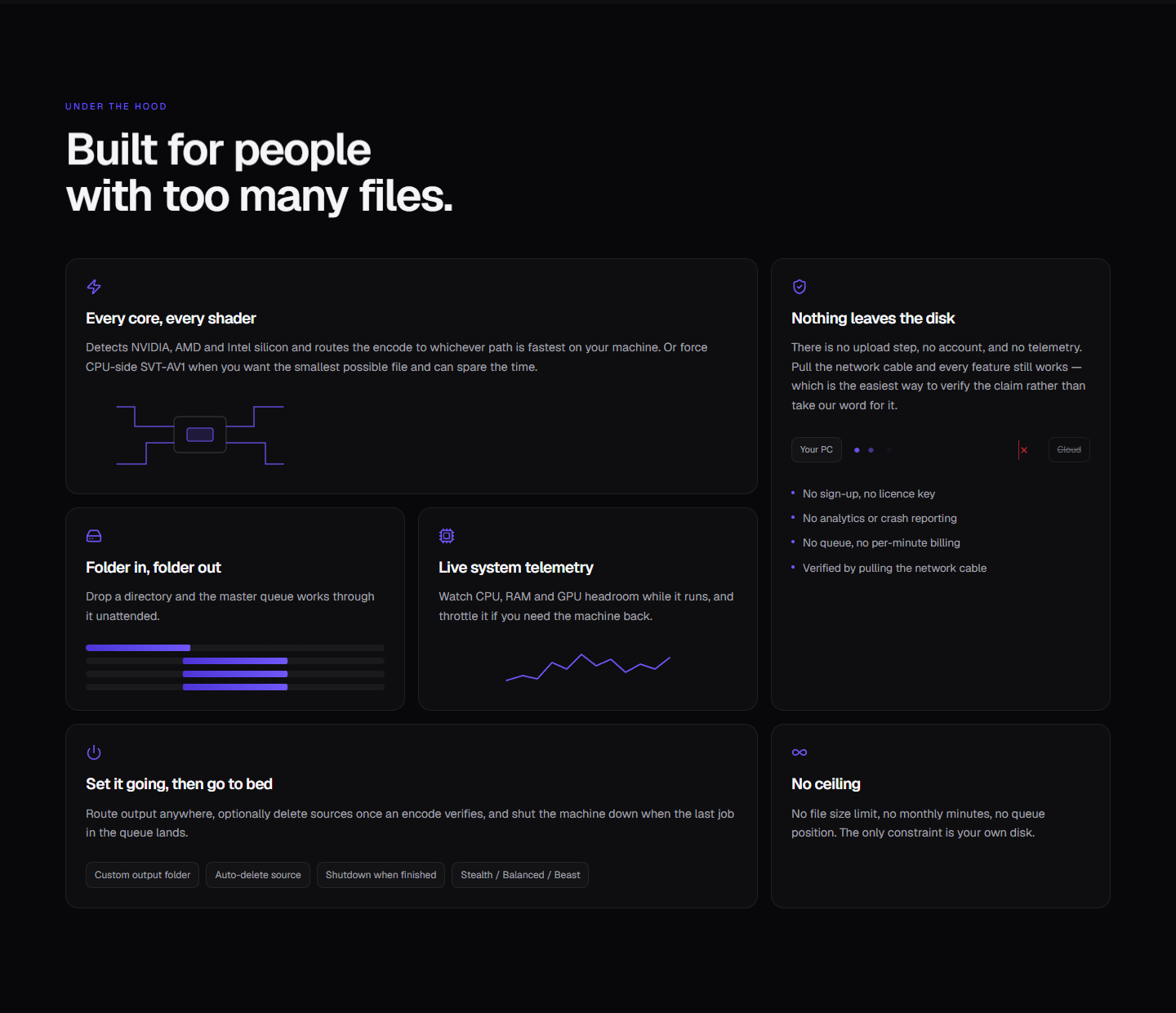Click the Shutdown when finished chip
Viewport: 1176px width, 1013px height.
[381, 875]
